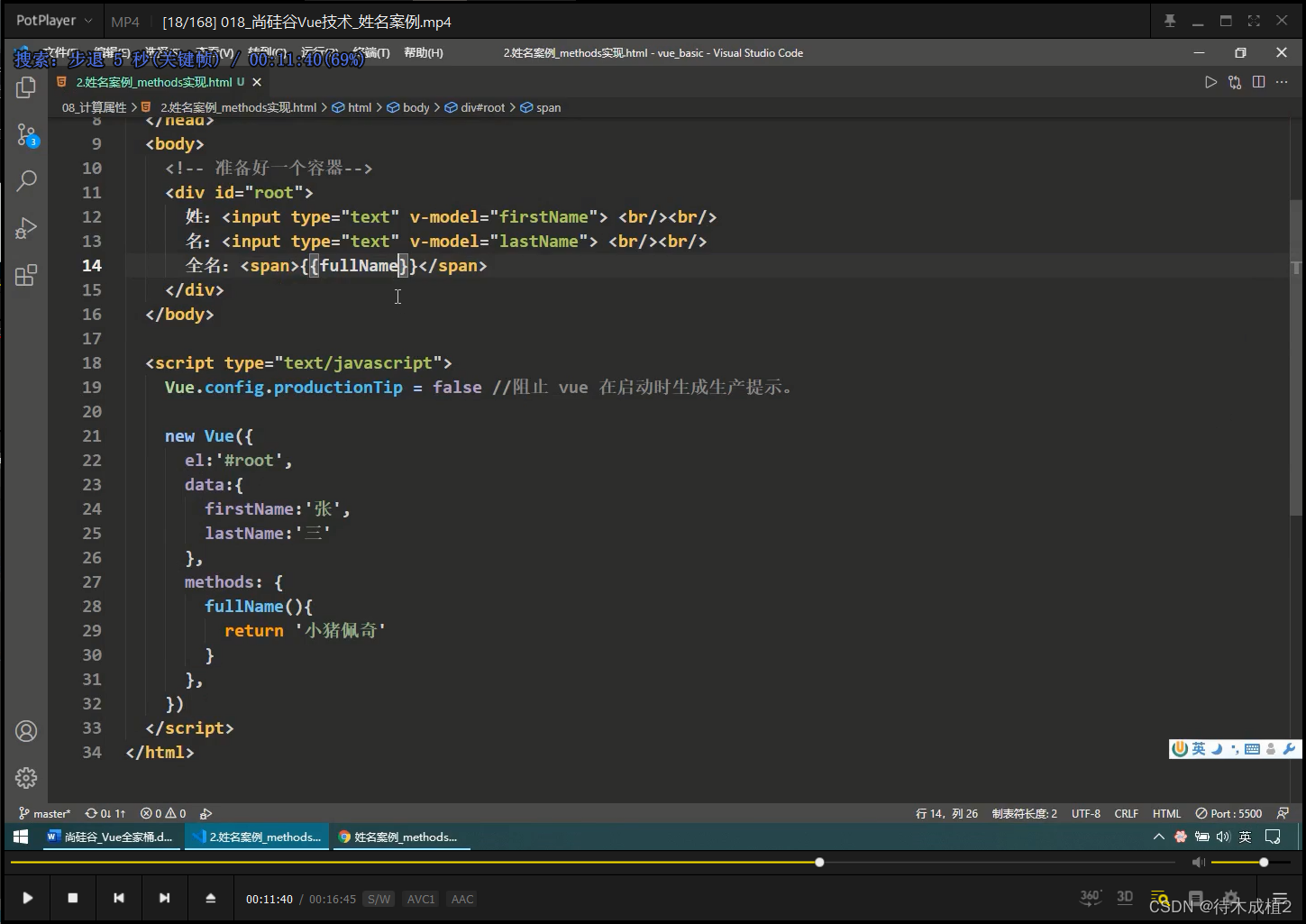Toggle 360 degree video mode

(x=1090, y=897)
